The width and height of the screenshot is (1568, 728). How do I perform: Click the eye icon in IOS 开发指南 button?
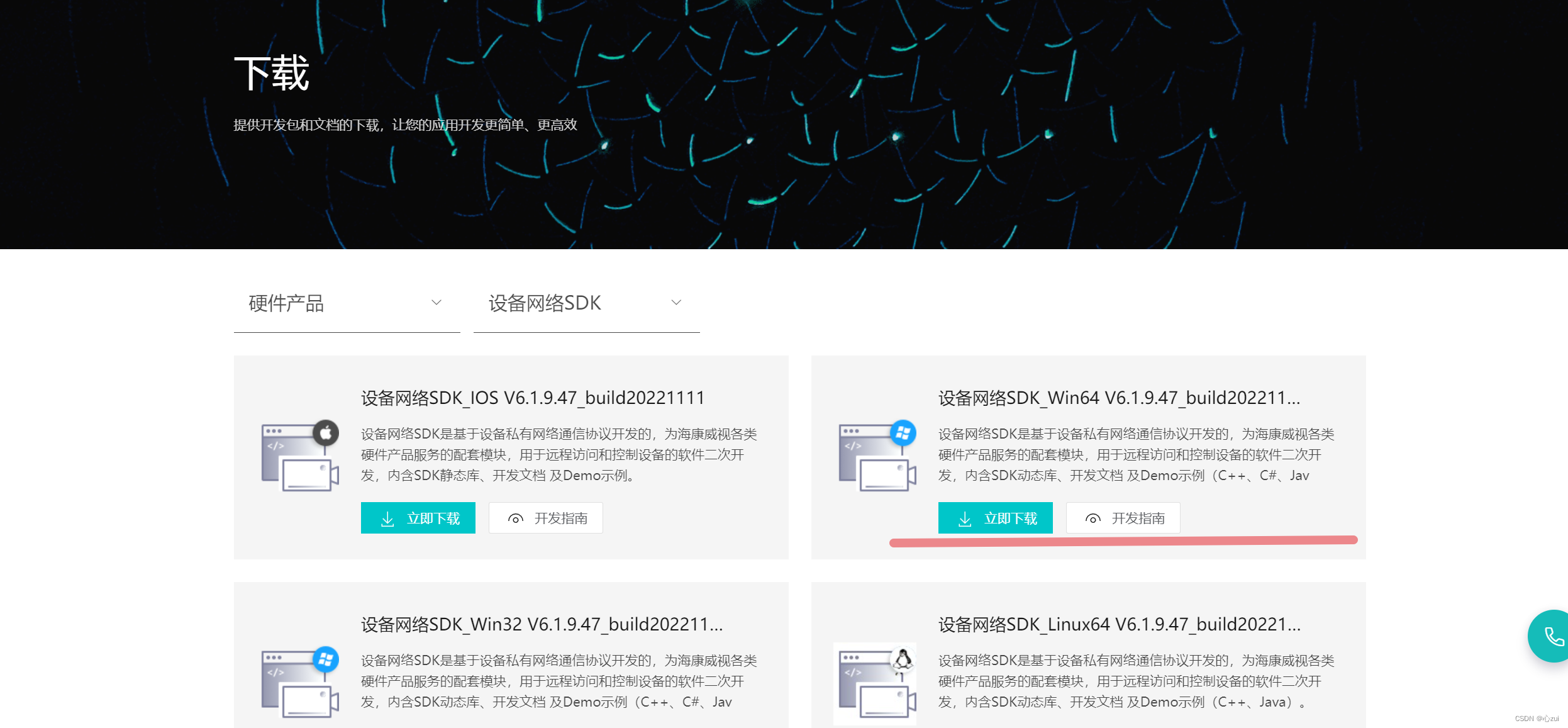pos(516,518)
